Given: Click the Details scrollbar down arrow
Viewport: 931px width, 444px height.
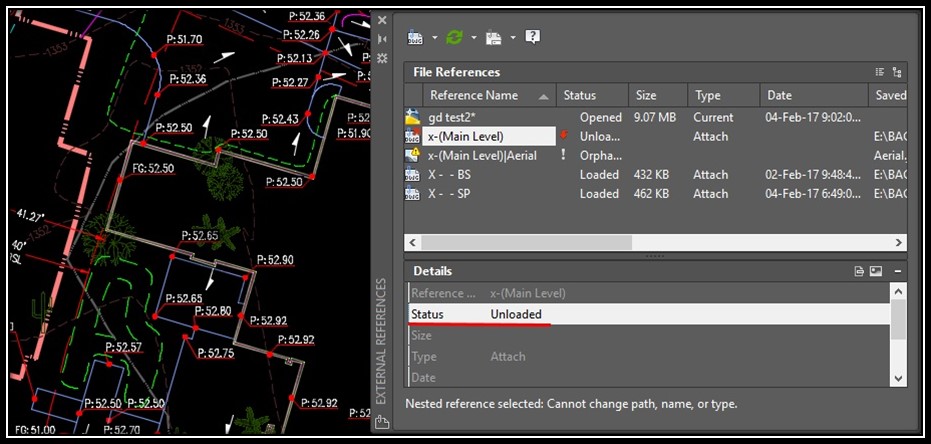Looking at the screenshot, I should (x=899, y=379).
